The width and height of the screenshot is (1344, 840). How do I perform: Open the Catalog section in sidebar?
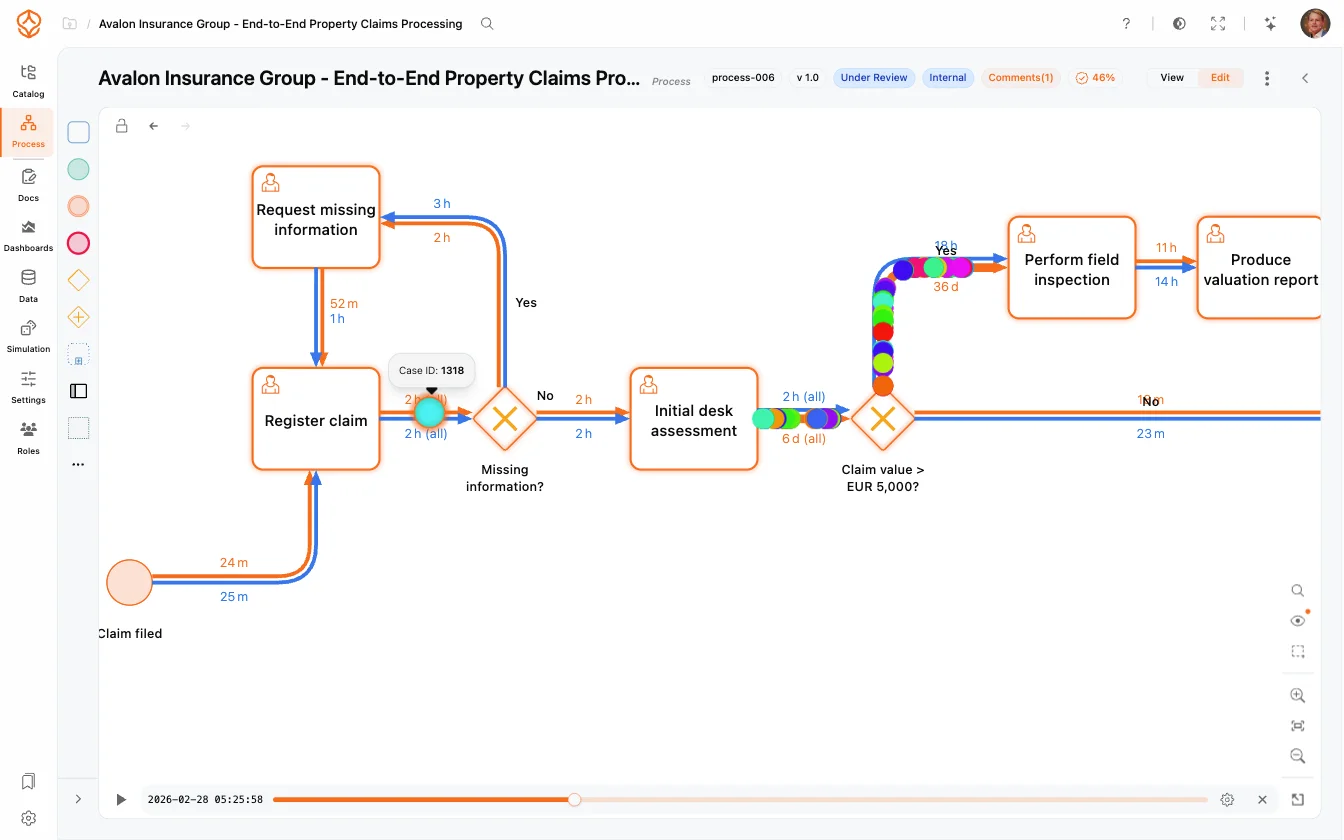(28, 81)
